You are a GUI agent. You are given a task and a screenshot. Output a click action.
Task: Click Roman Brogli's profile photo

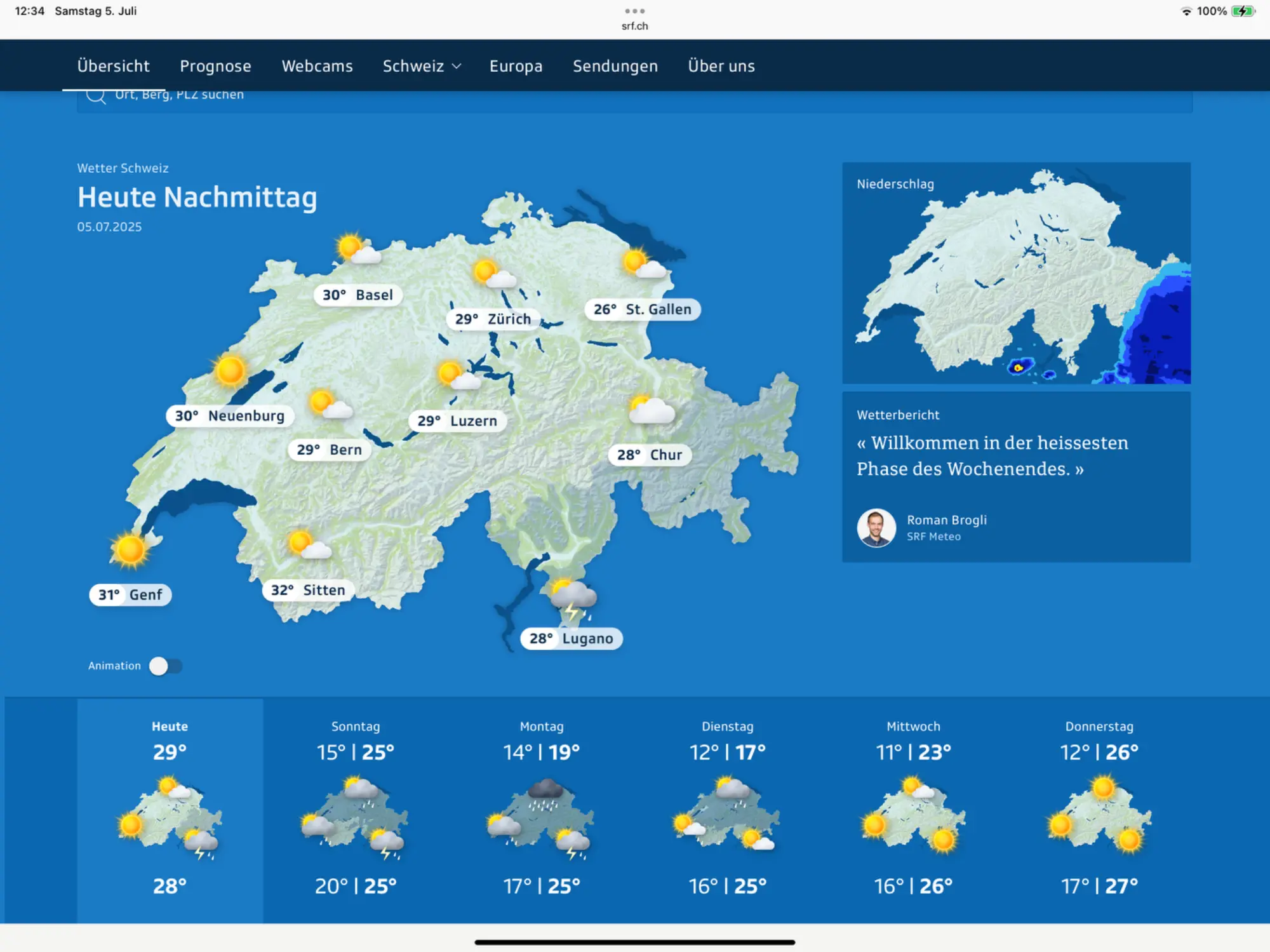pos(876,528)
